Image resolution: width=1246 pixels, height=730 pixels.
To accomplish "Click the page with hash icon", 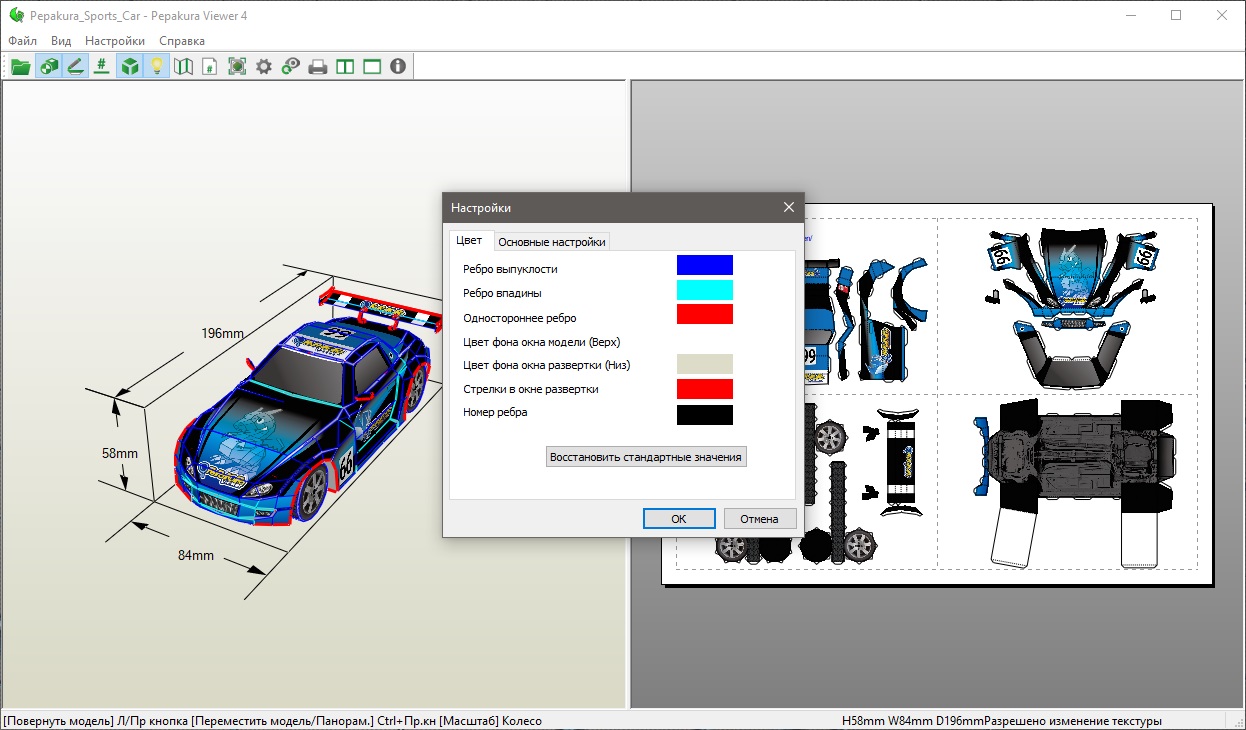I will click(x=210, y=67).
